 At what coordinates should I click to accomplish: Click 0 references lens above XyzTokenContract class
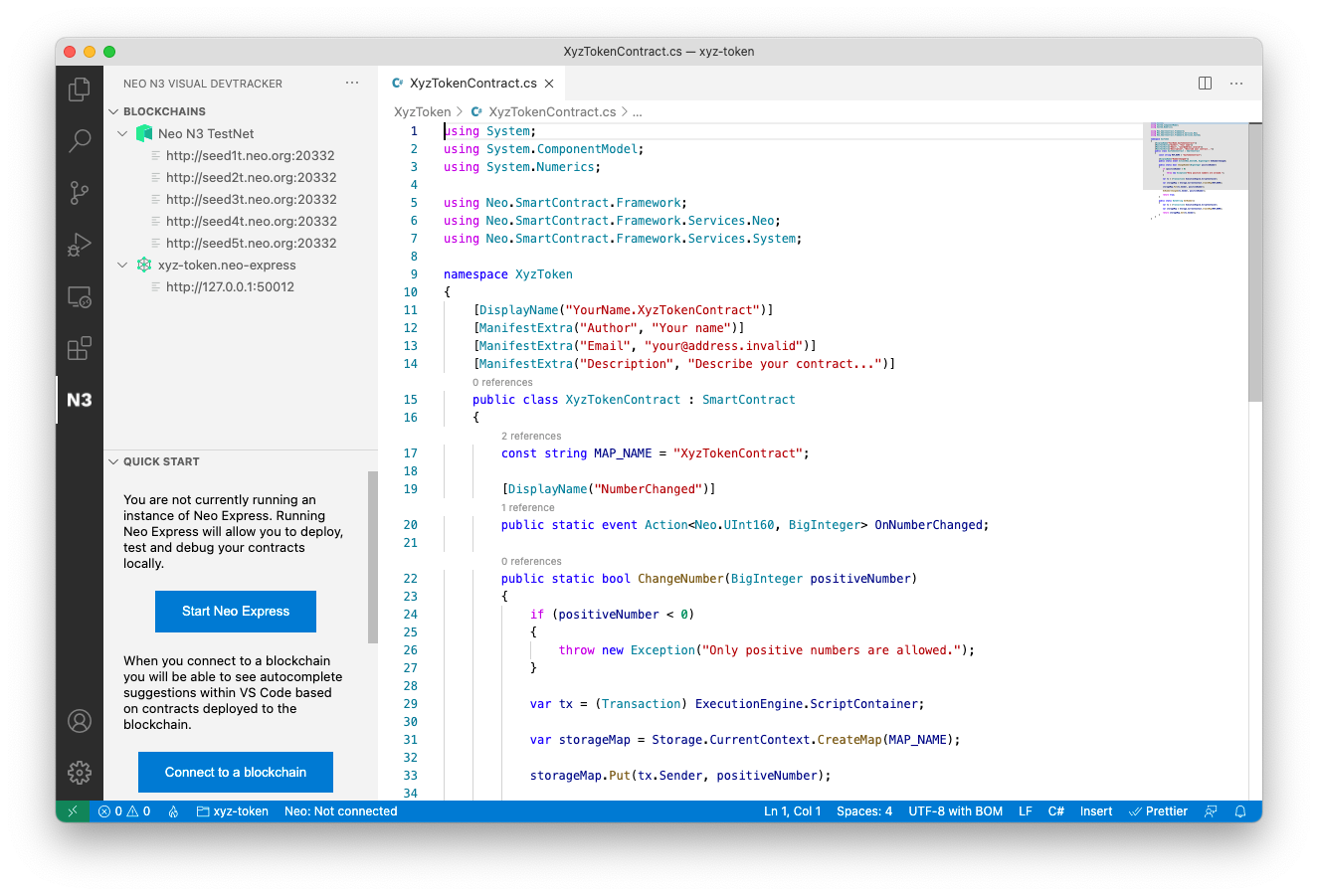pyautogui.click(x=502, y=382)
